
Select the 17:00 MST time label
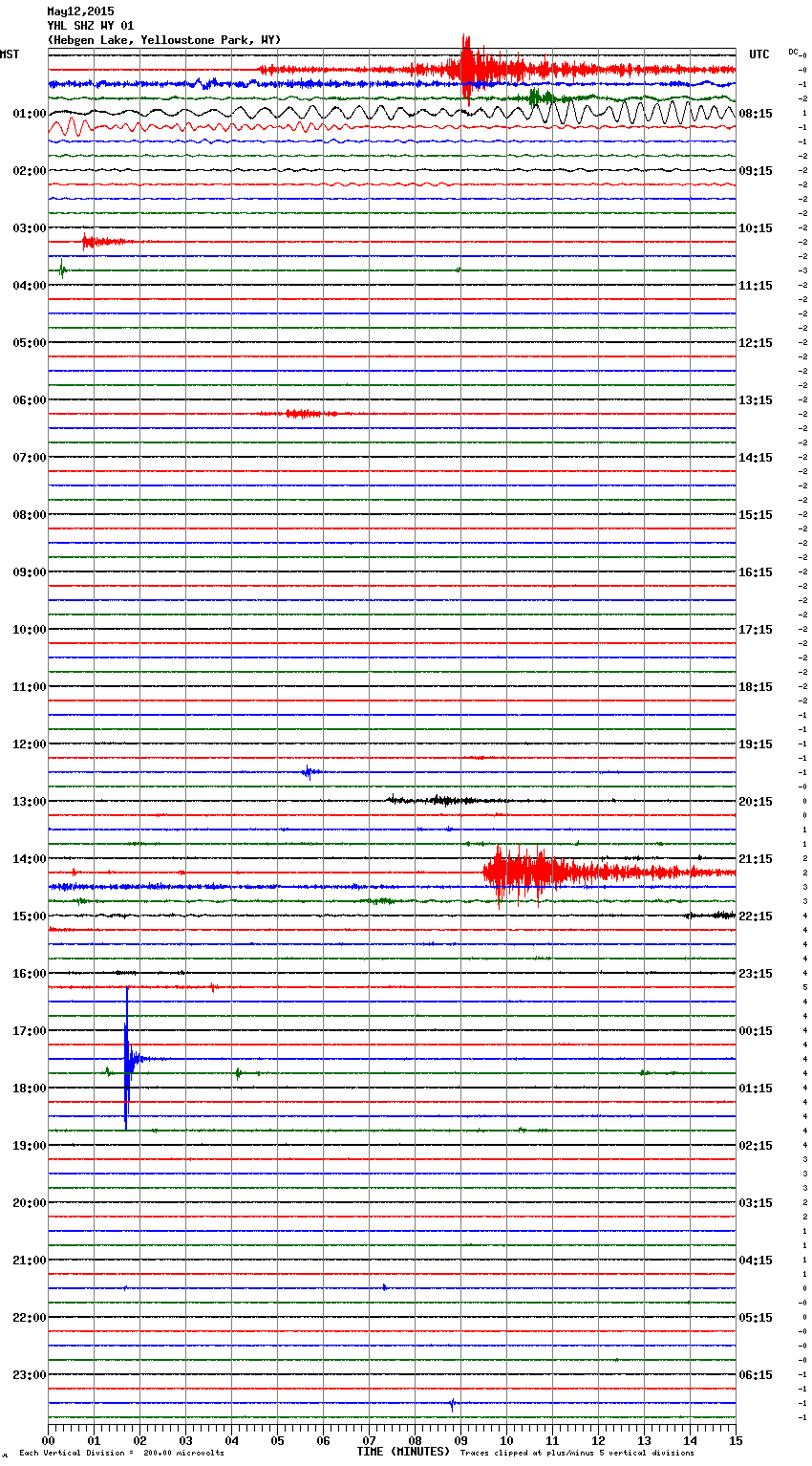coord(30,1031)
